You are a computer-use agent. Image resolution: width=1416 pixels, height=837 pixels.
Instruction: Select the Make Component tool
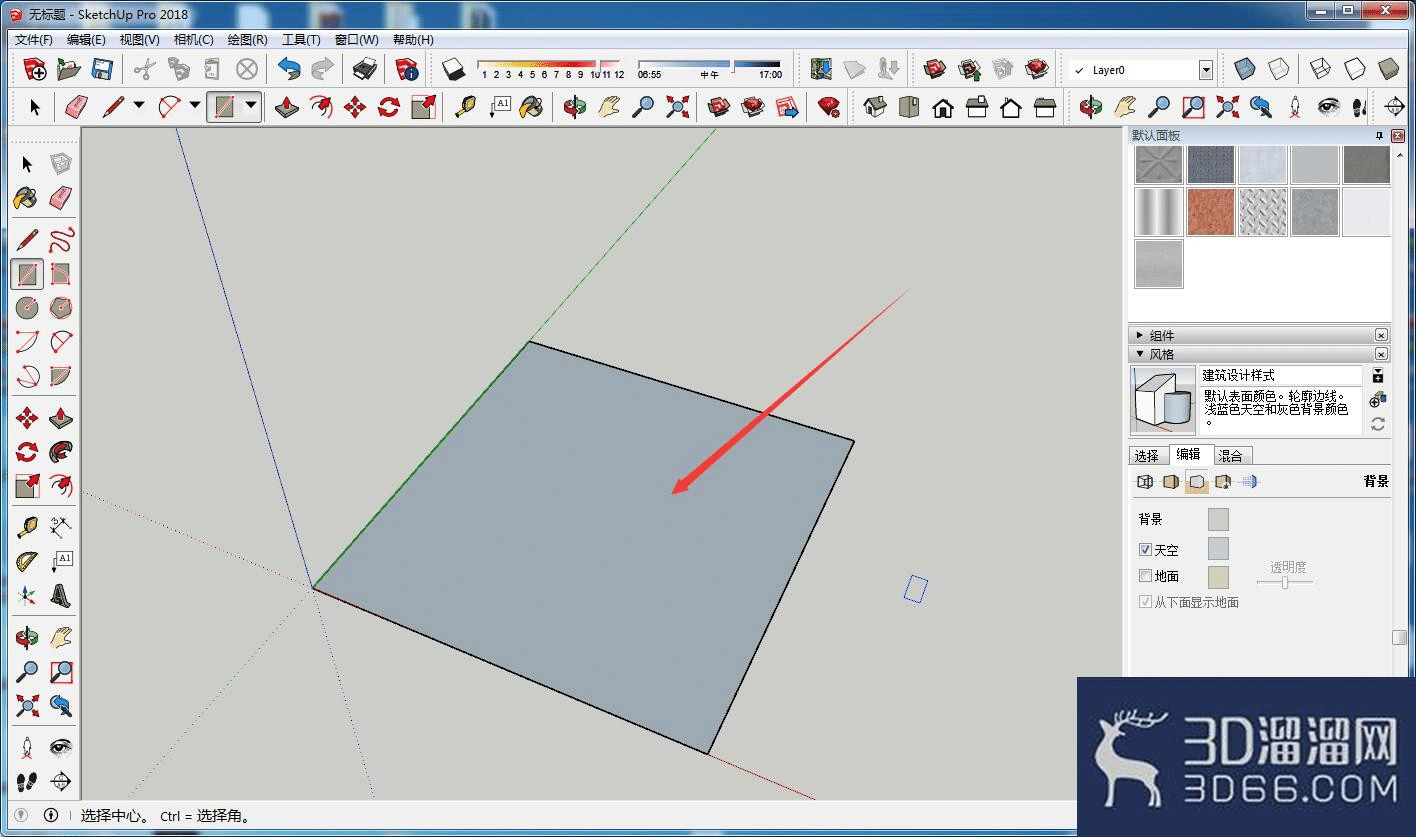(61, 164)
